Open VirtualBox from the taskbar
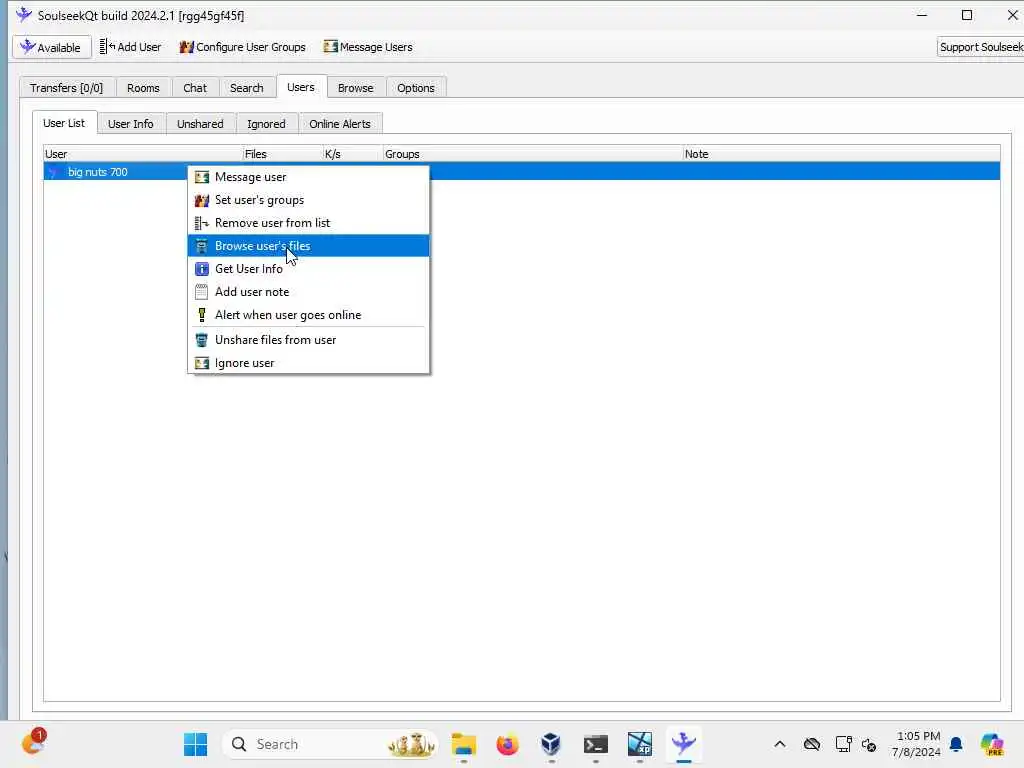This screenshot has width=1024, height=768. (551, 744)
